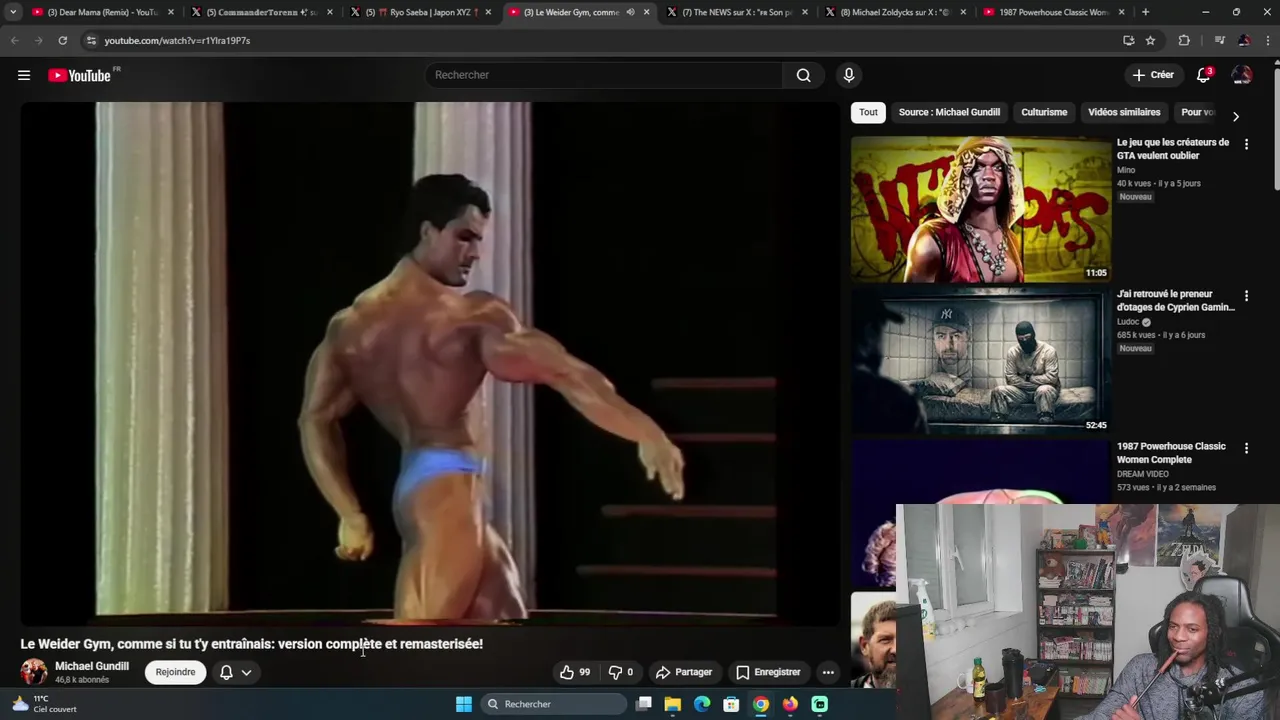Bookmark this page with the star

(1150, 40)
